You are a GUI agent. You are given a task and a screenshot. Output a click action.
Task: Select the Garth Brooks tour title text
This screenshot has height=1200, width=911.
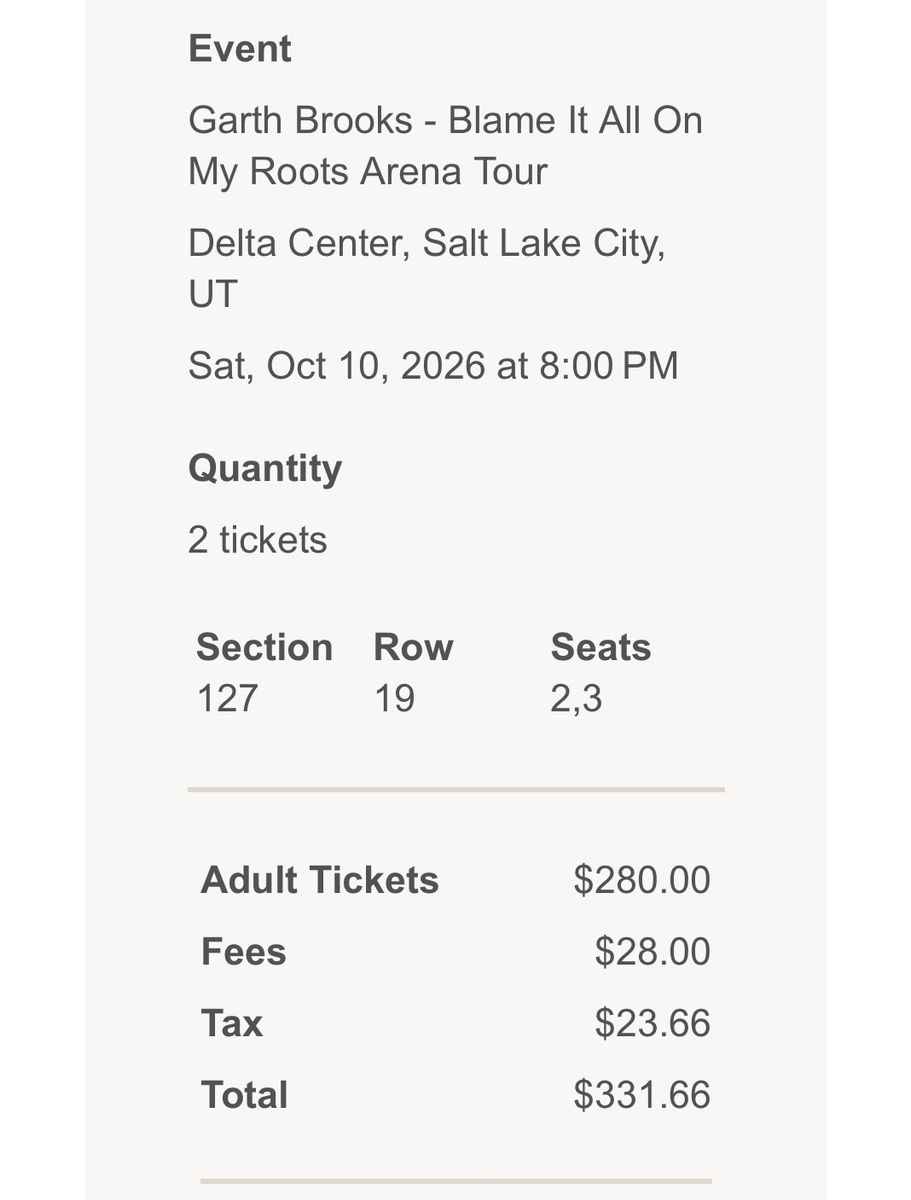click(x=445, y=146)
